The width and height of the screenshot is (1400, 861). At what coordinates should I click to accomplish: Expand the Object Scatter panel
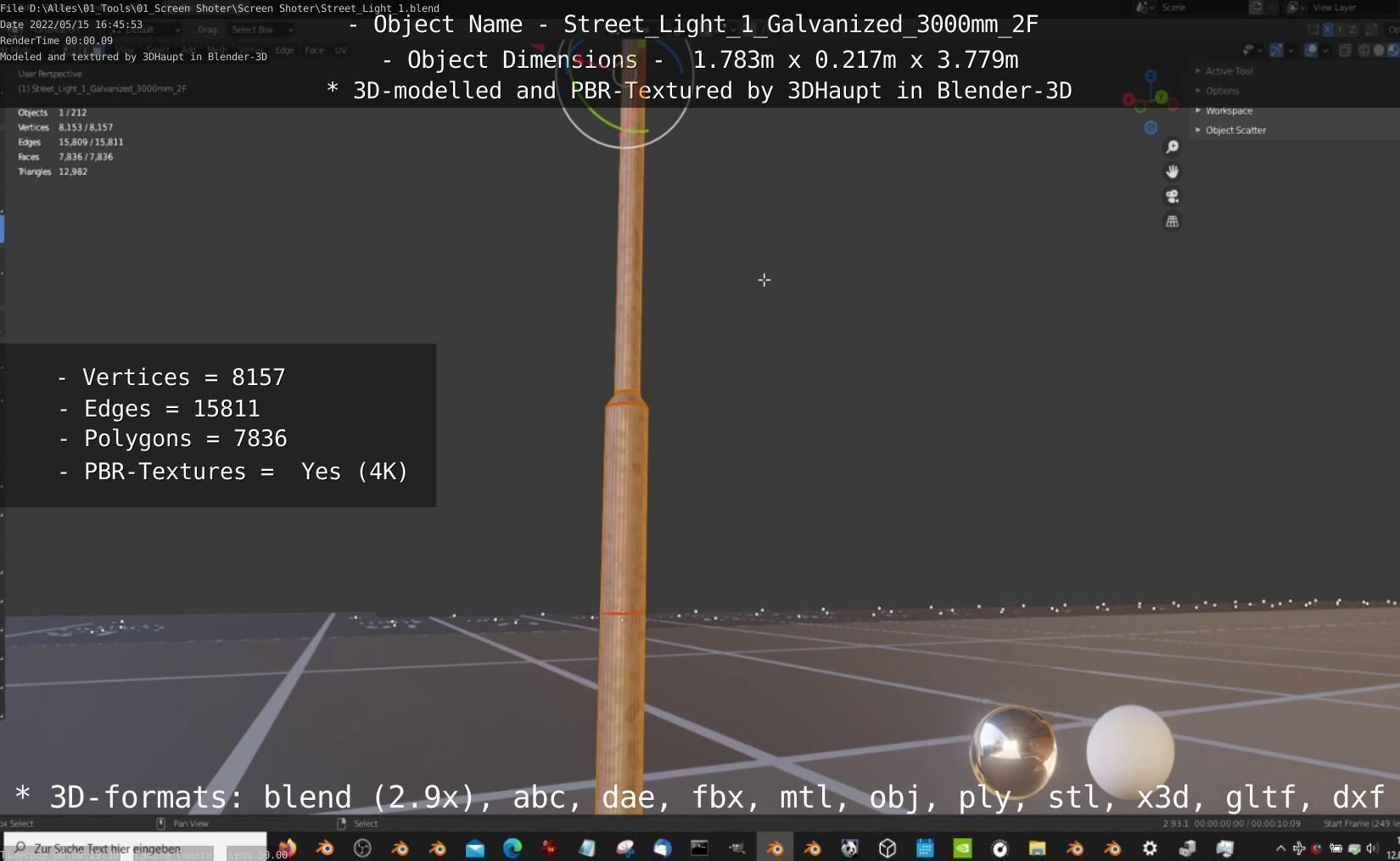[1231, 130]
